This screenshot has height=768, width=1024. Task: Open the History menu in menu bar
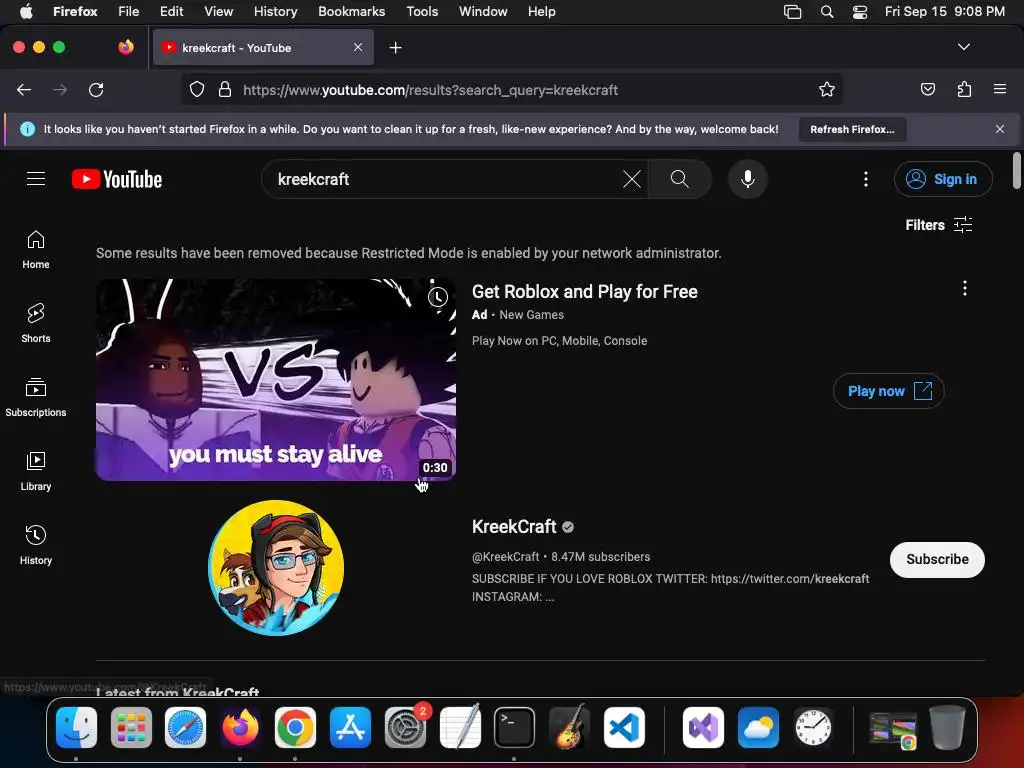(275, 11)
